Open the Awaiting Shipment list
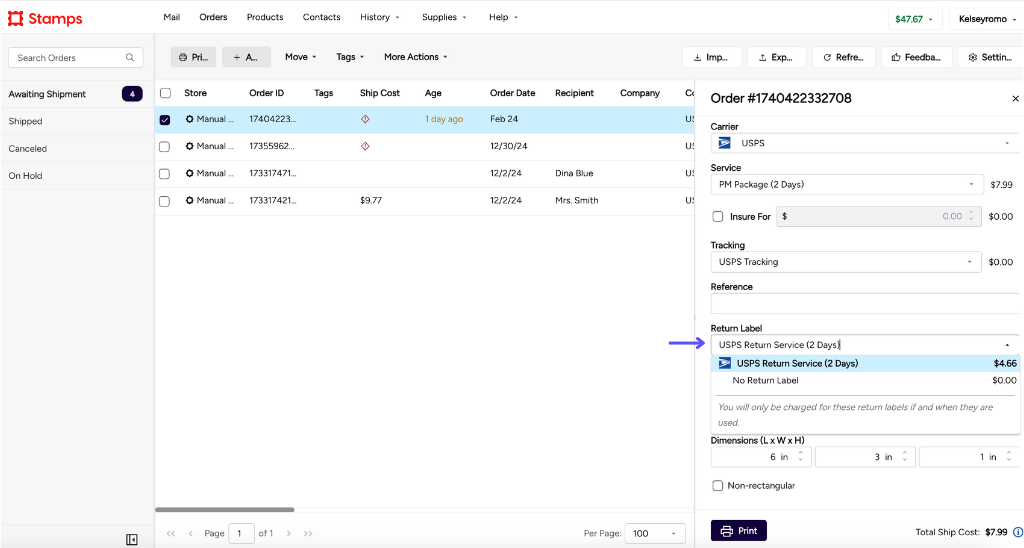The image size is (1024, 548). (76, 94)
